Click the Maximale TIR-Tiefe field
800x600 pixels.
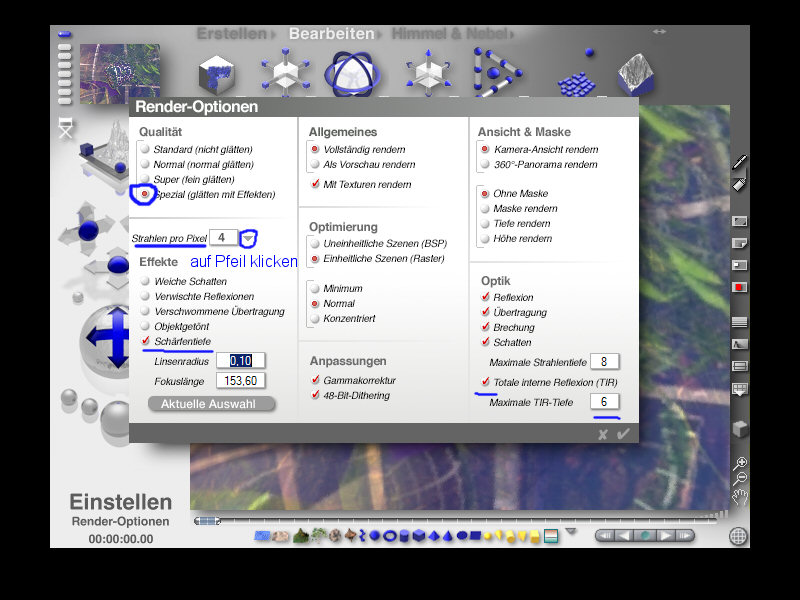(x=604, y=402)
